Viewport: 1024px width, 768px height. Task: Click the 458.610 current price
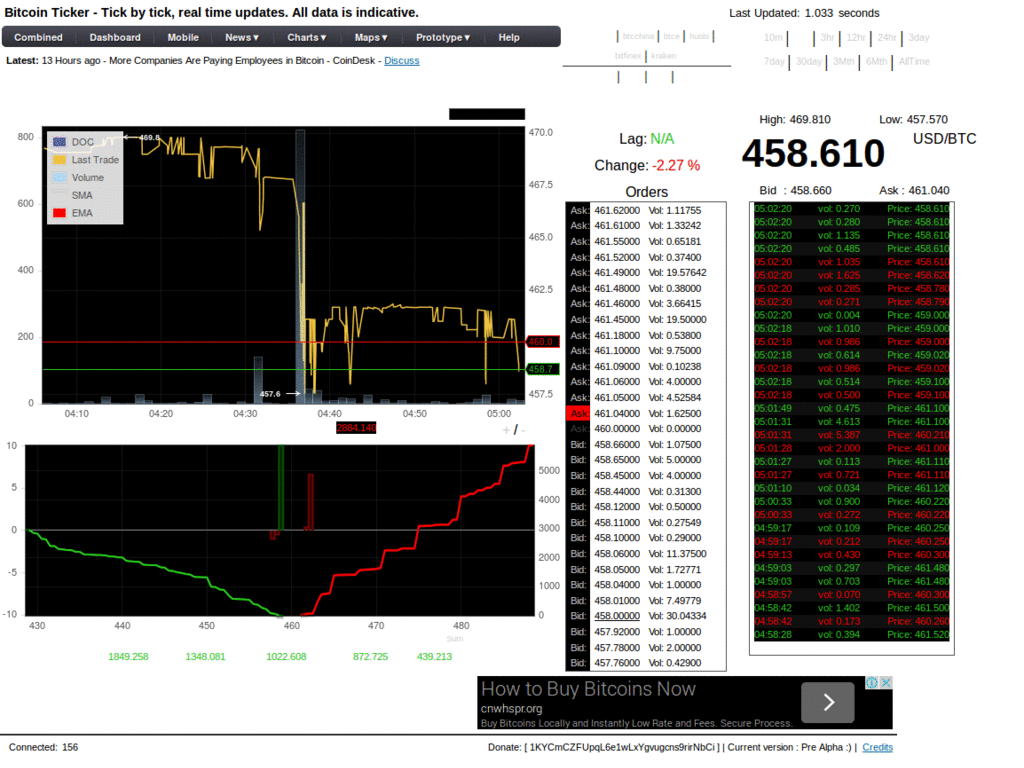813,153
